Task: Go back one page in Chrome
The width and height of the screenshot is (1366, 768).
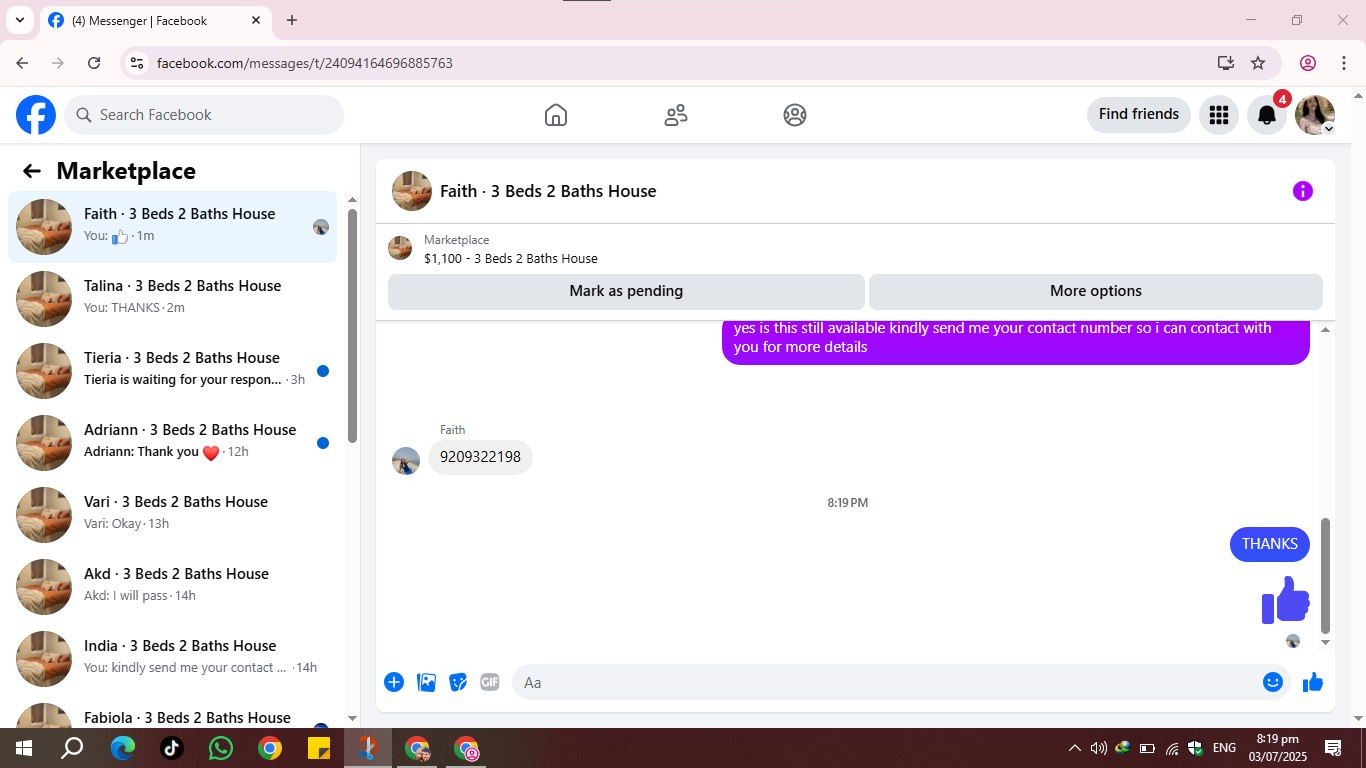Action: [22, 63]
